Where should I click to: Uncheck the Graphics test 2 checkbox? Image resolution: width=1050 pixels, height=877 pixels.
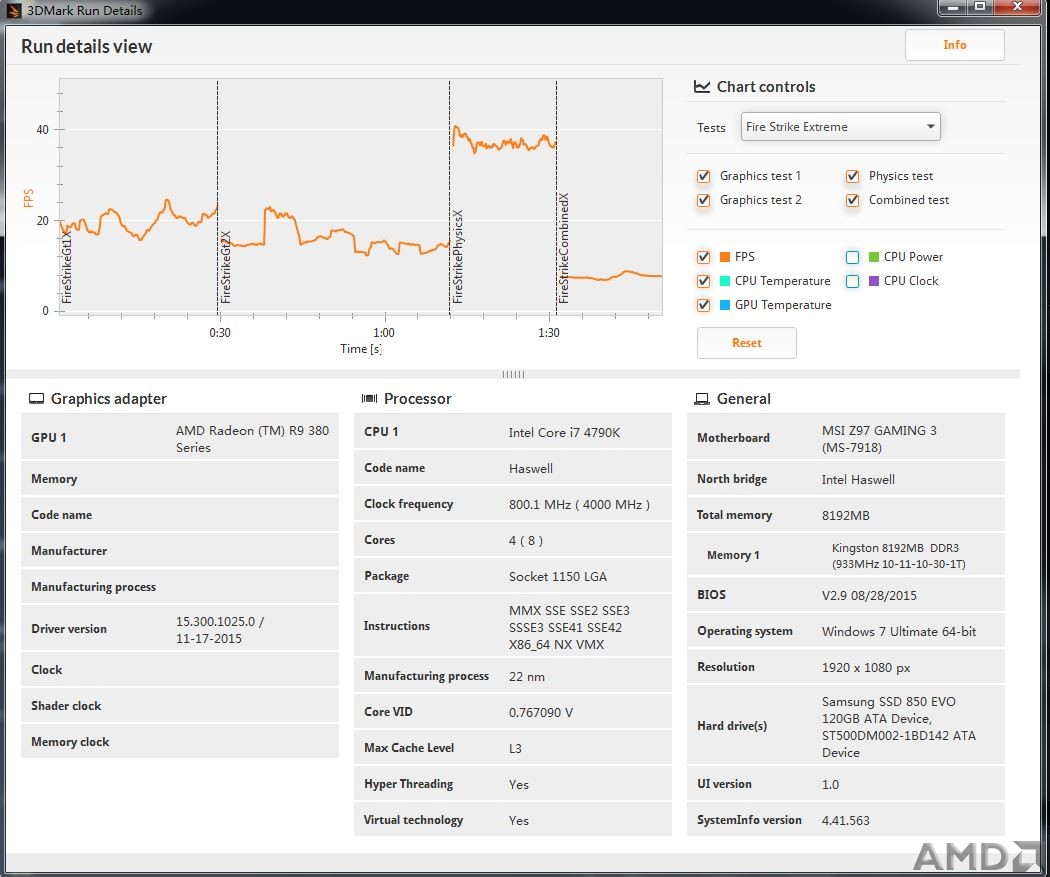point(703,200)
